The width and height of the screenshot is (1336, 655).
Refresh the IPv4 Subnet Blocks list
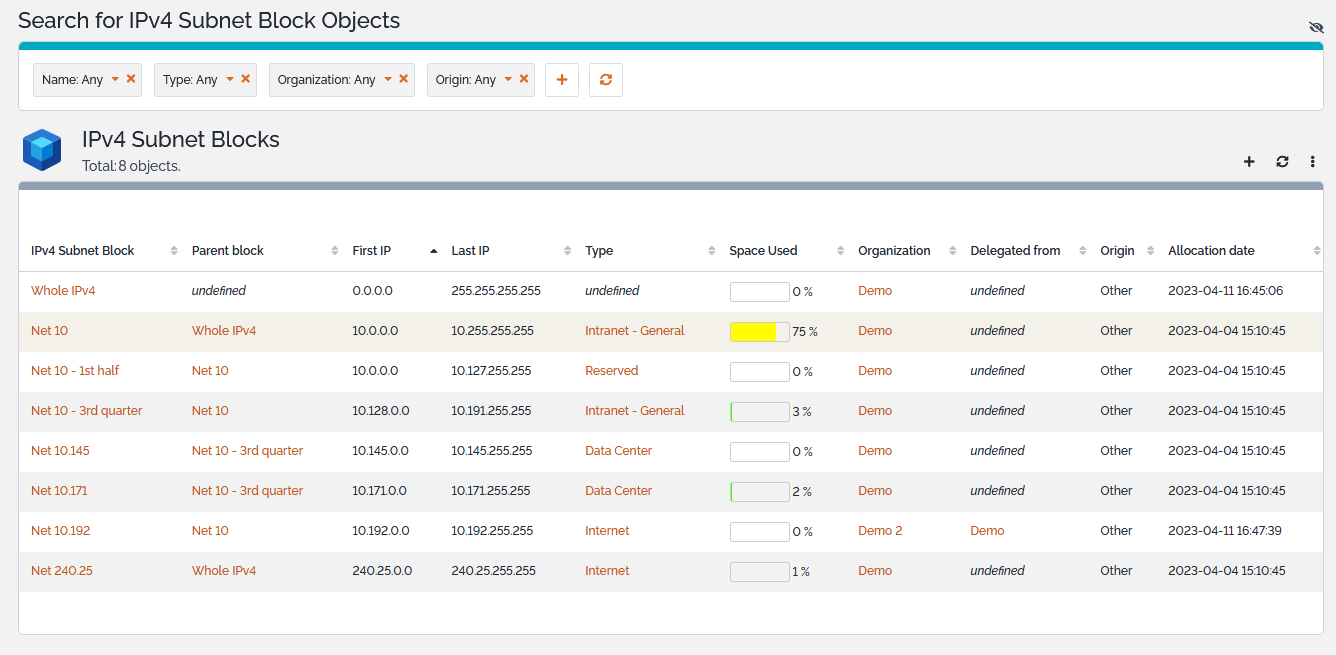1282,161
